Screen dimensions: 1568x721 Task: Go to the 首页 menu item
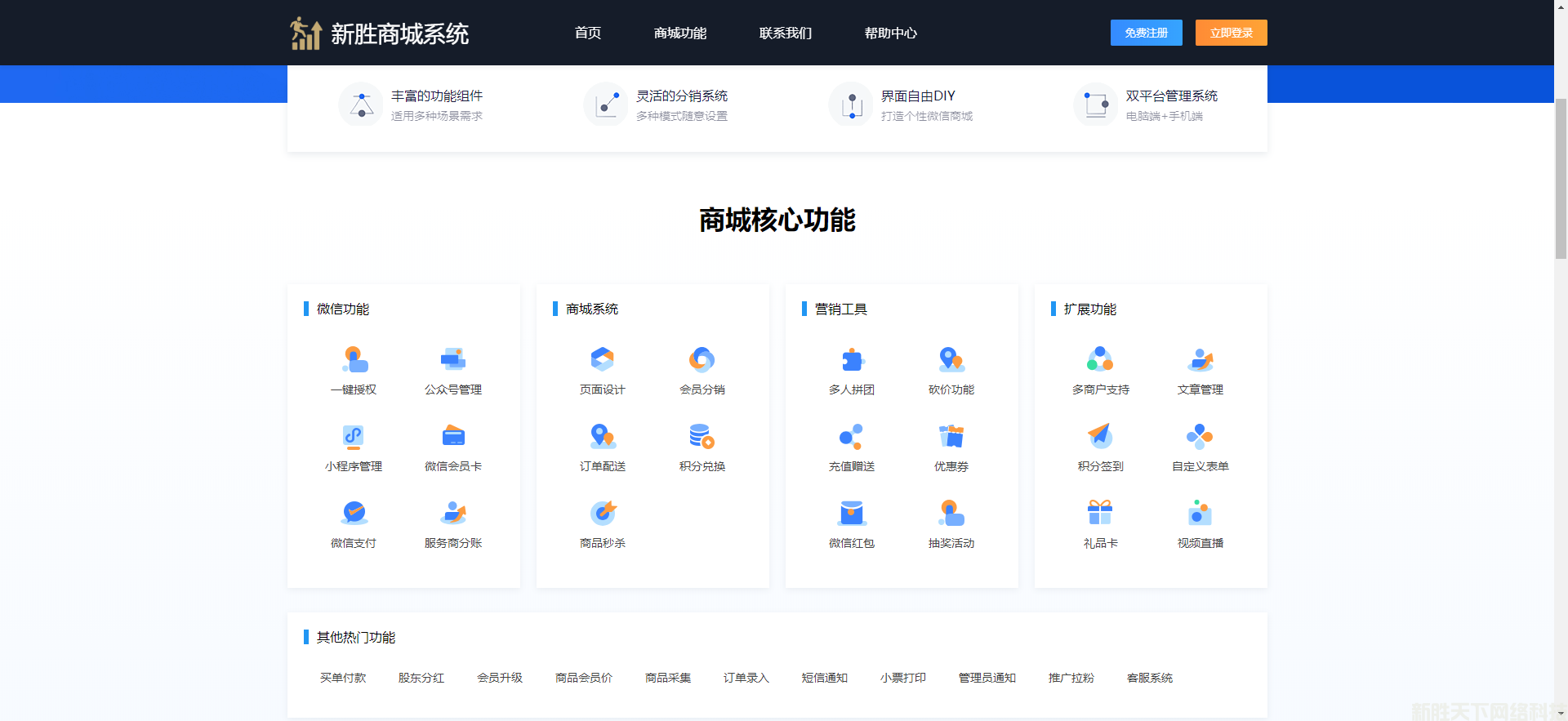tap(588, 33)
